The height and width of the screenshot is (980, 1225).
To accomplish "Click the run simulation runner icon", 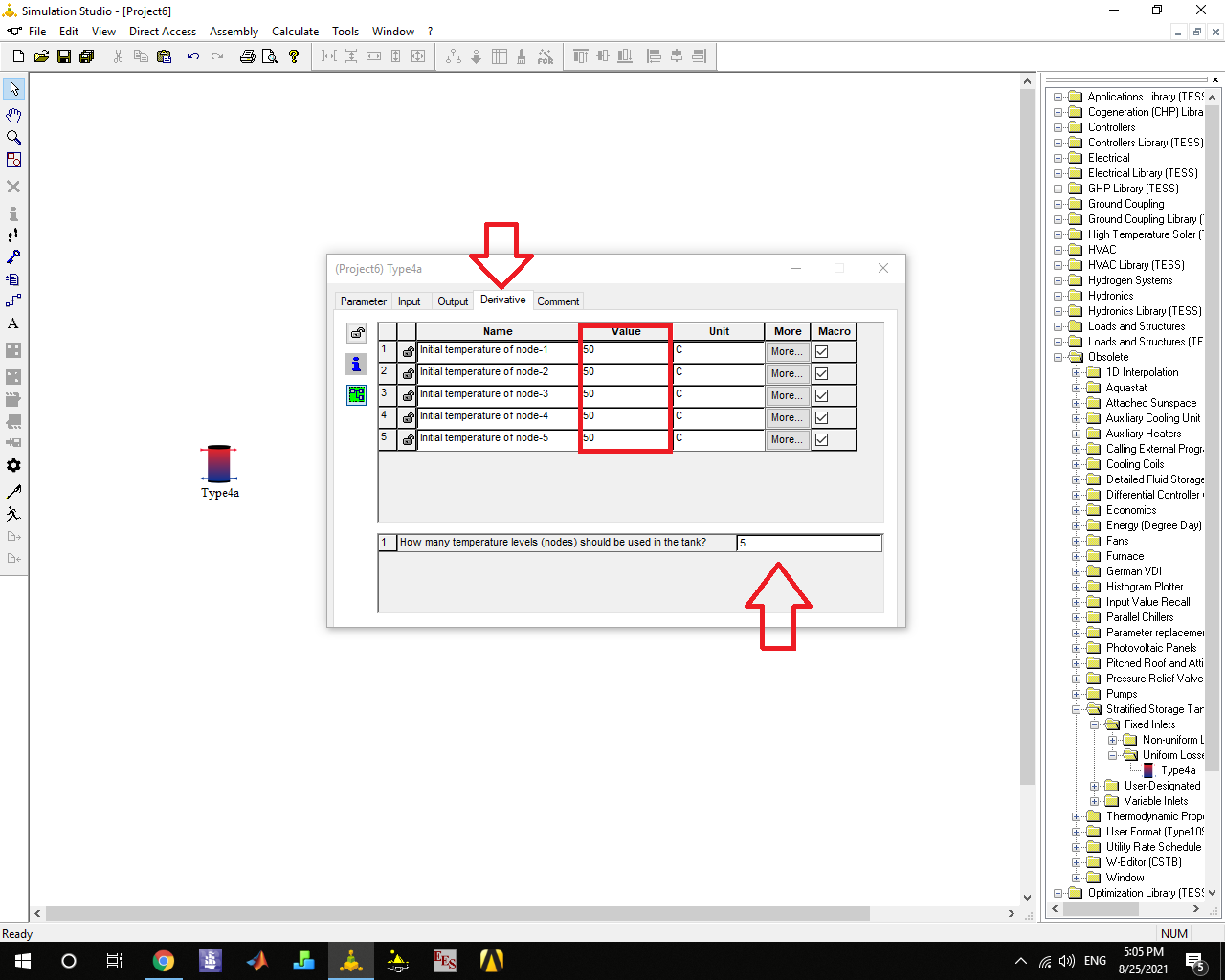I will 13,514.
